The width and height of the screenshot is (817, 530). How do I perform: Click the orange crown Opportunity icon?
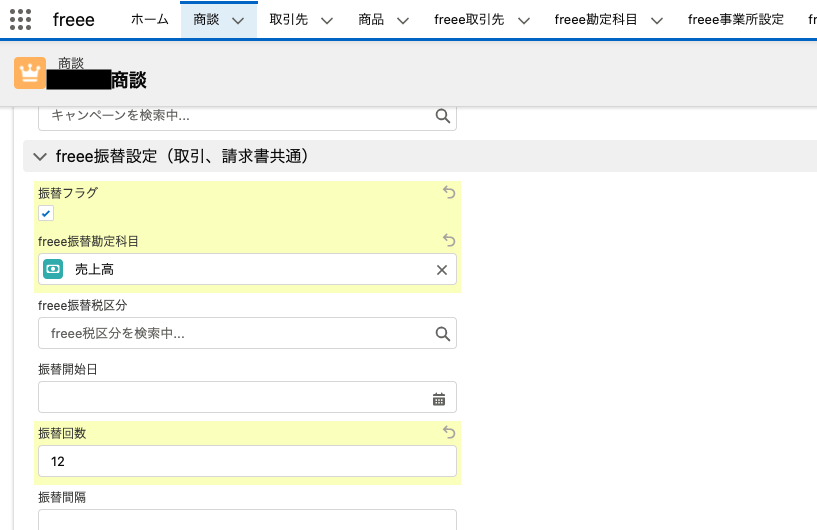pos(30,73)
